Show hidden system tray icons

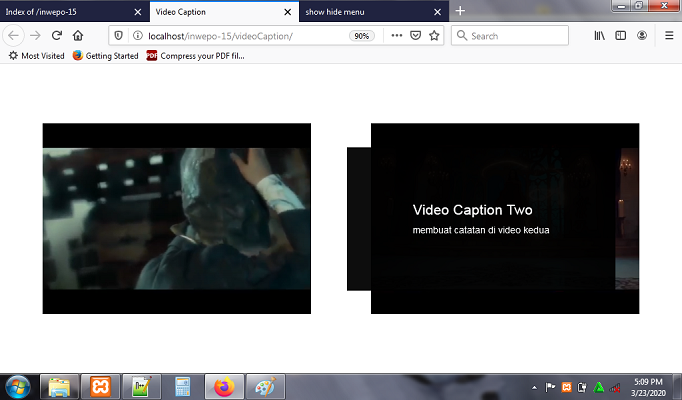point(534,387)
